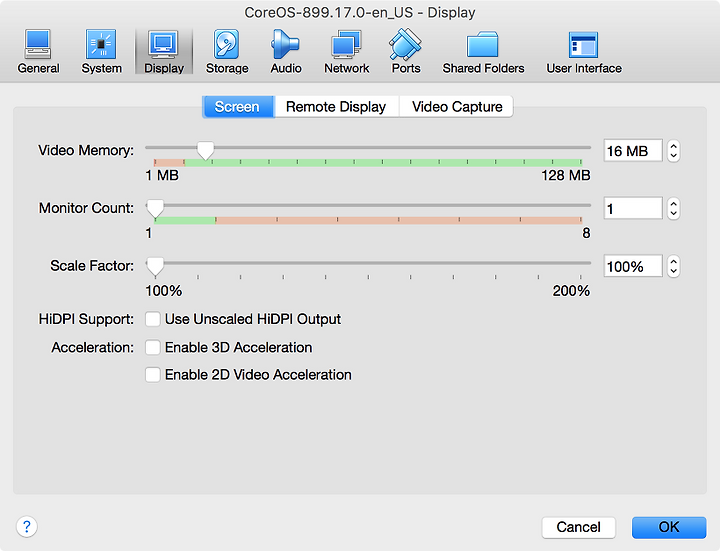
Task: Open the Audio settings pane
Action: click(286, 52)
